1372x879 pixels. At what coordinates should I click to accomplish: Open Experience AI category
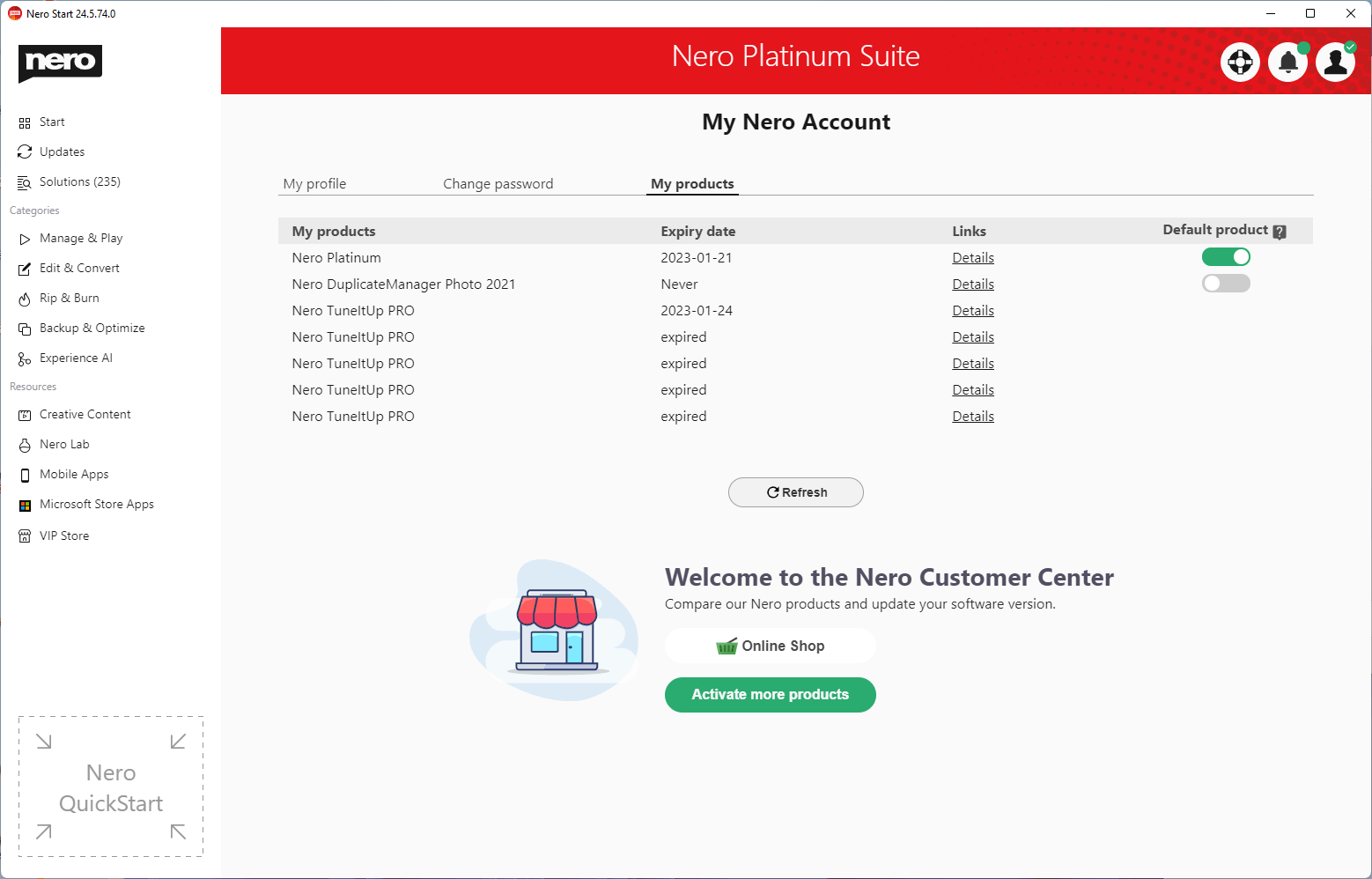[76, 358]
